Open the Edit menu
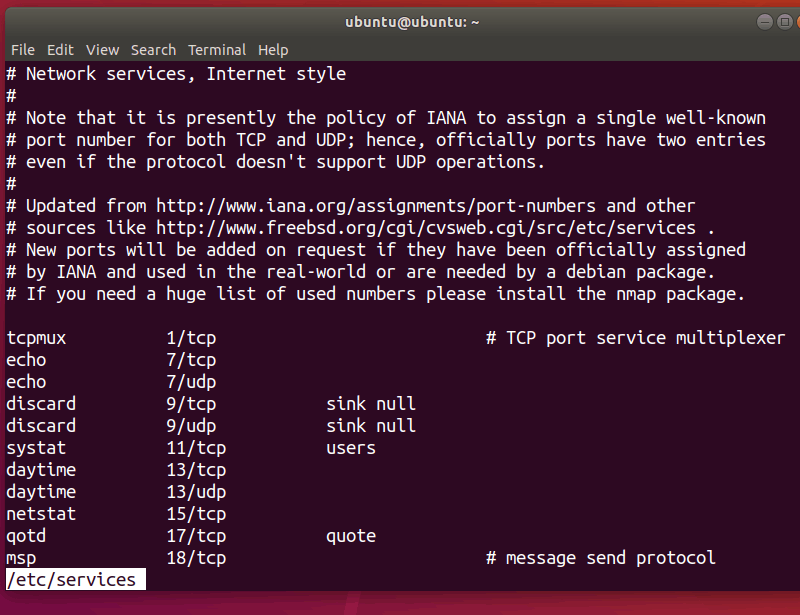Image resolution: width=800 pixels, height=615 pixels. (x=60, y=50)
